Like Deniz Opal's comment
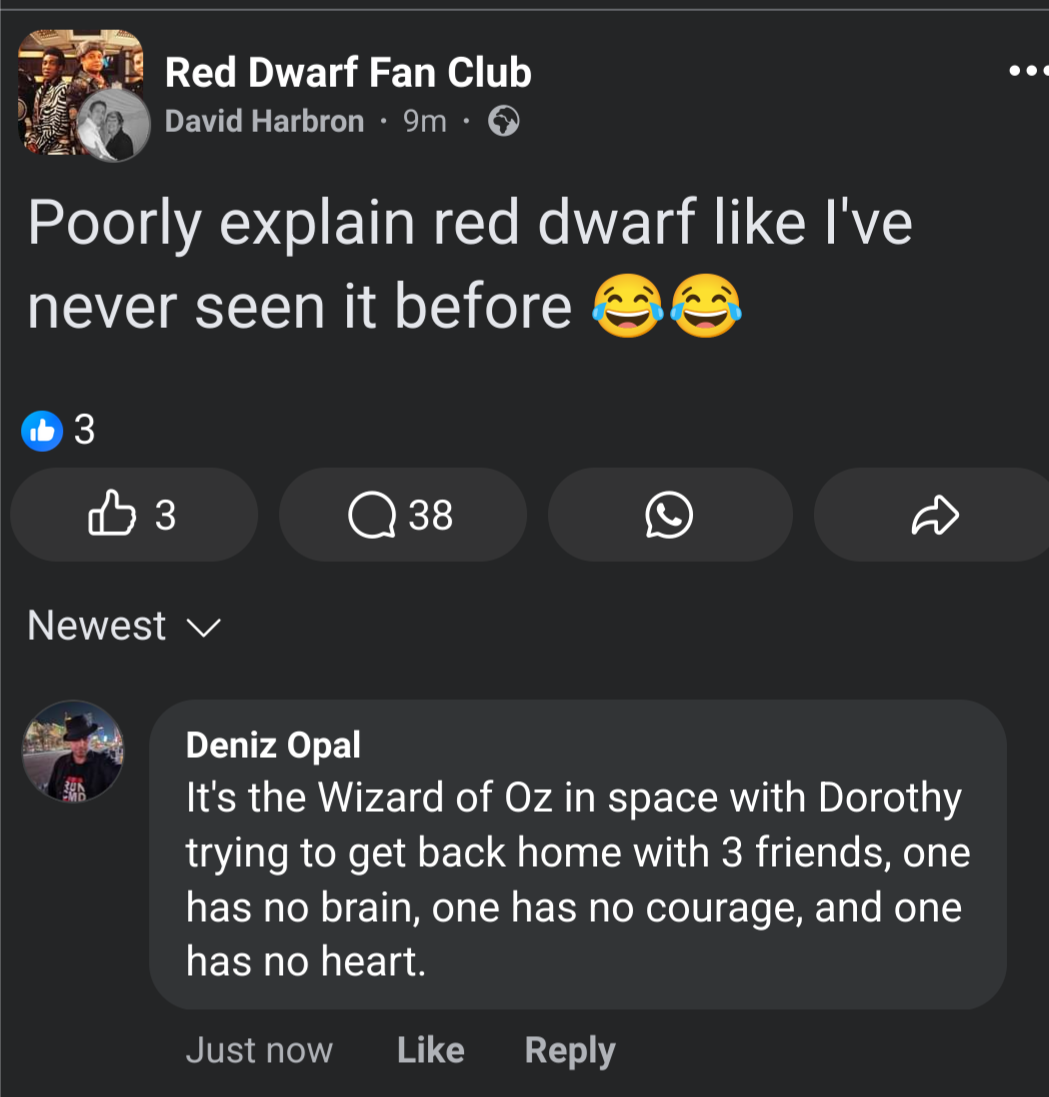 [x=430, y=1050]
